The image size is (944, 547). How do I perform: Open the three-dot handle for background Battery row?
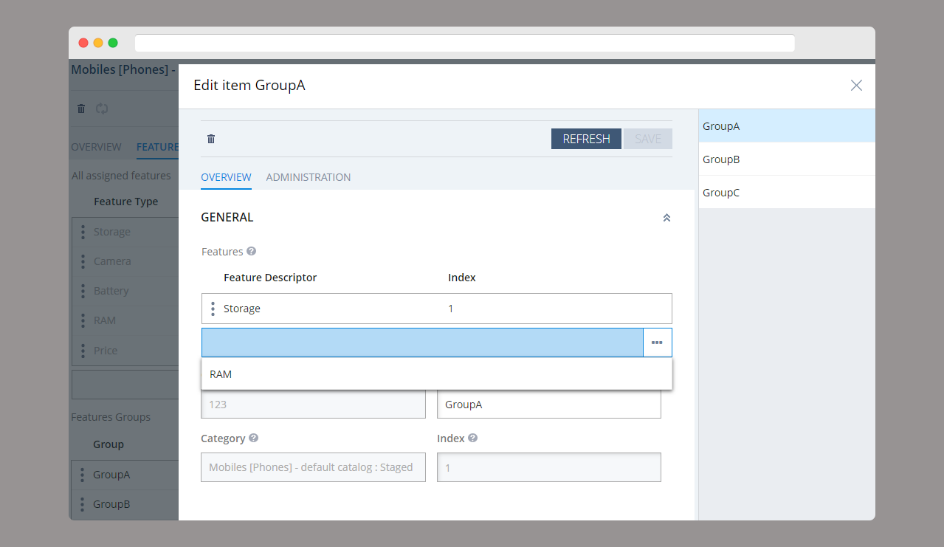coord(83,291)
